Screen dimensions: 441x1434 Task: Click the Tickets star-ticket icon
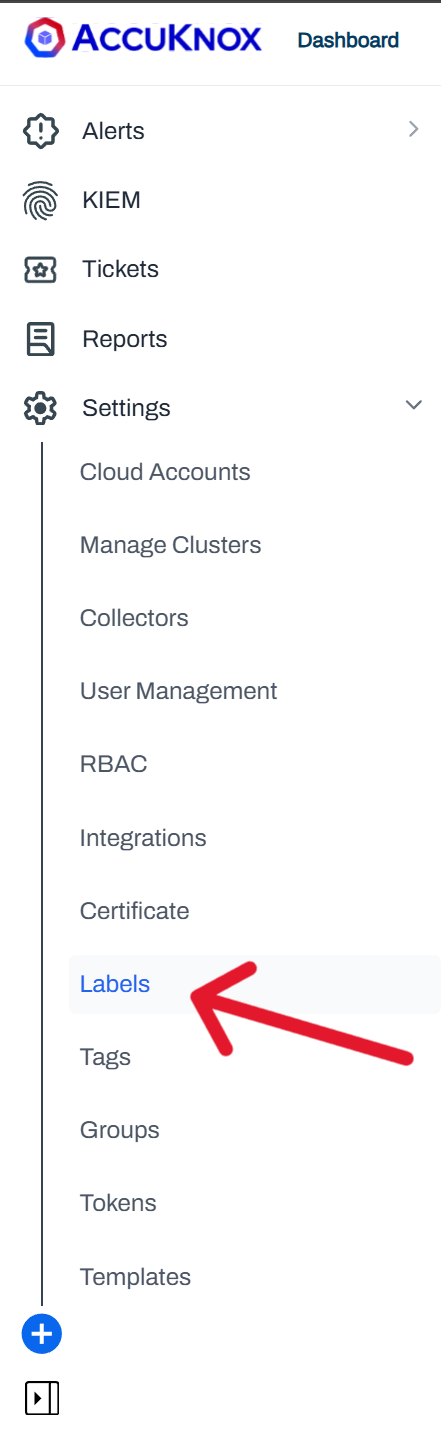(x=40, y=269)
